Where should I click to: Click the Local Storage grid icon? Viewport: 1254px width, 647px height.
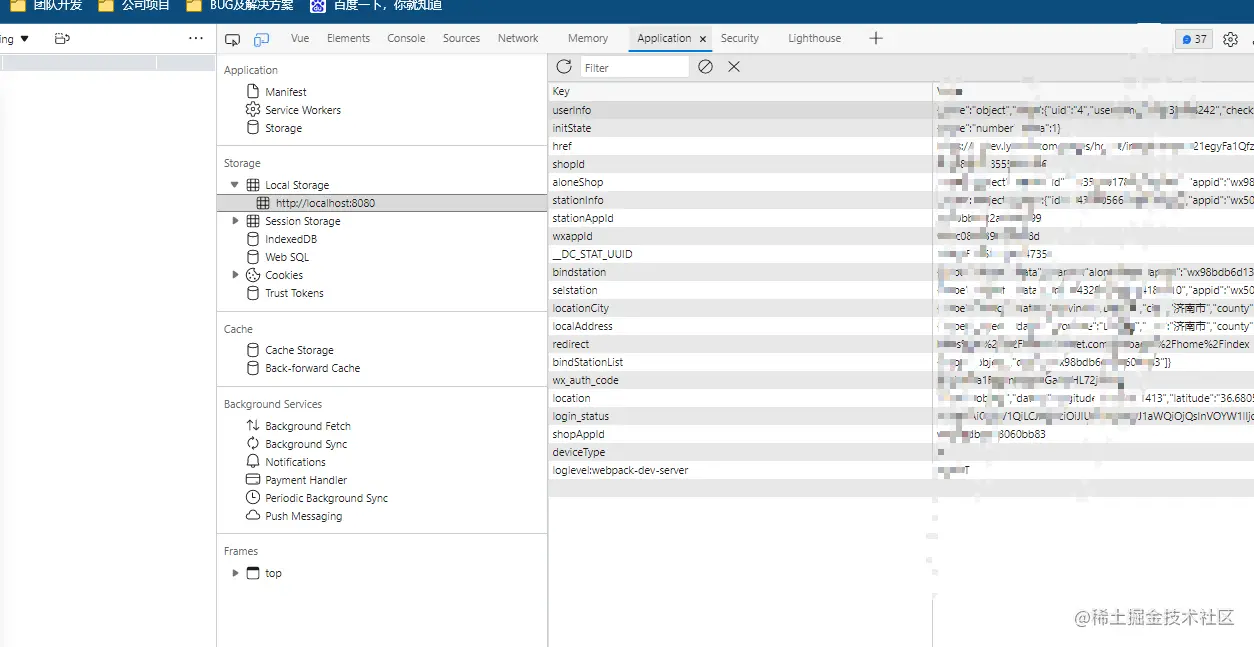click(x=253, y=184)
